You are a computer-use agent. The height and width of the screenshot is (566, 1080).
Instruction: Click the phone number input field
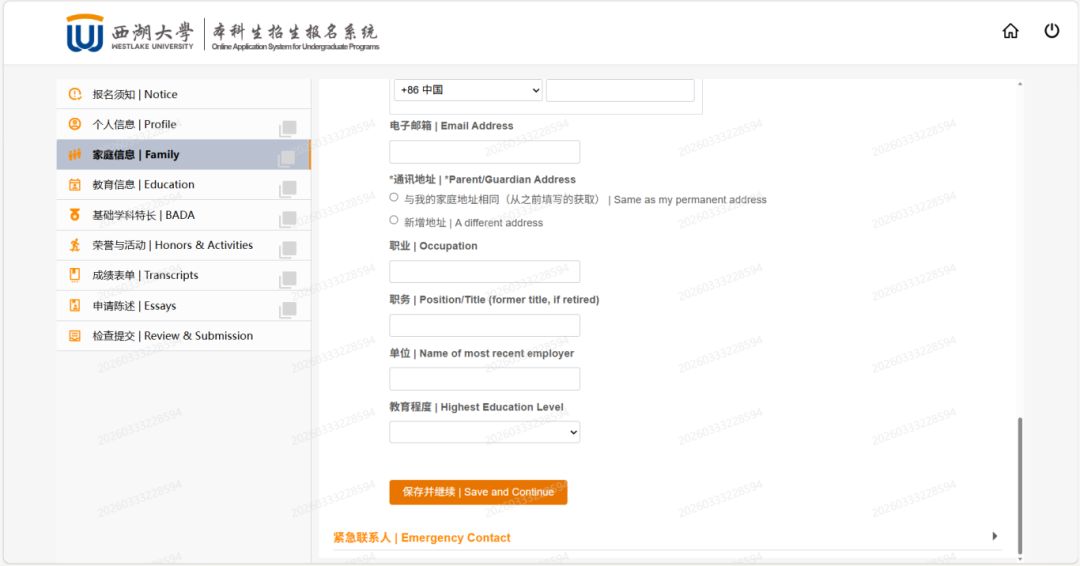[620, 90]
